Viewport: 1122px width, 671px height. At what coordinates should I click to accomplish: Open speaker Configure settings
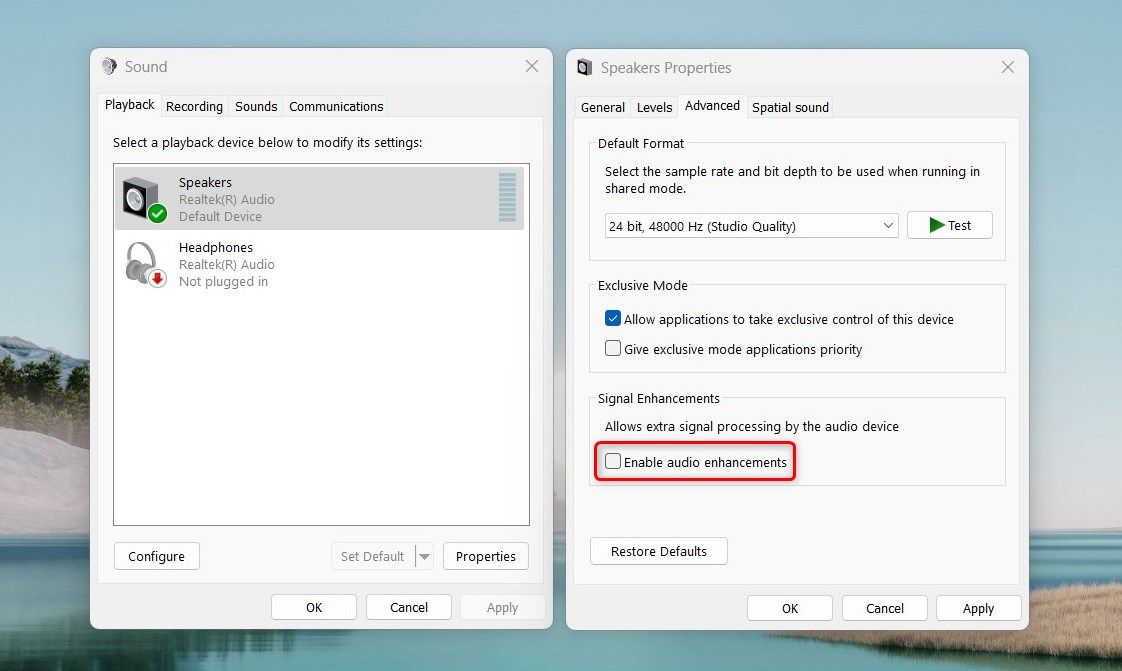coord(156,556)
